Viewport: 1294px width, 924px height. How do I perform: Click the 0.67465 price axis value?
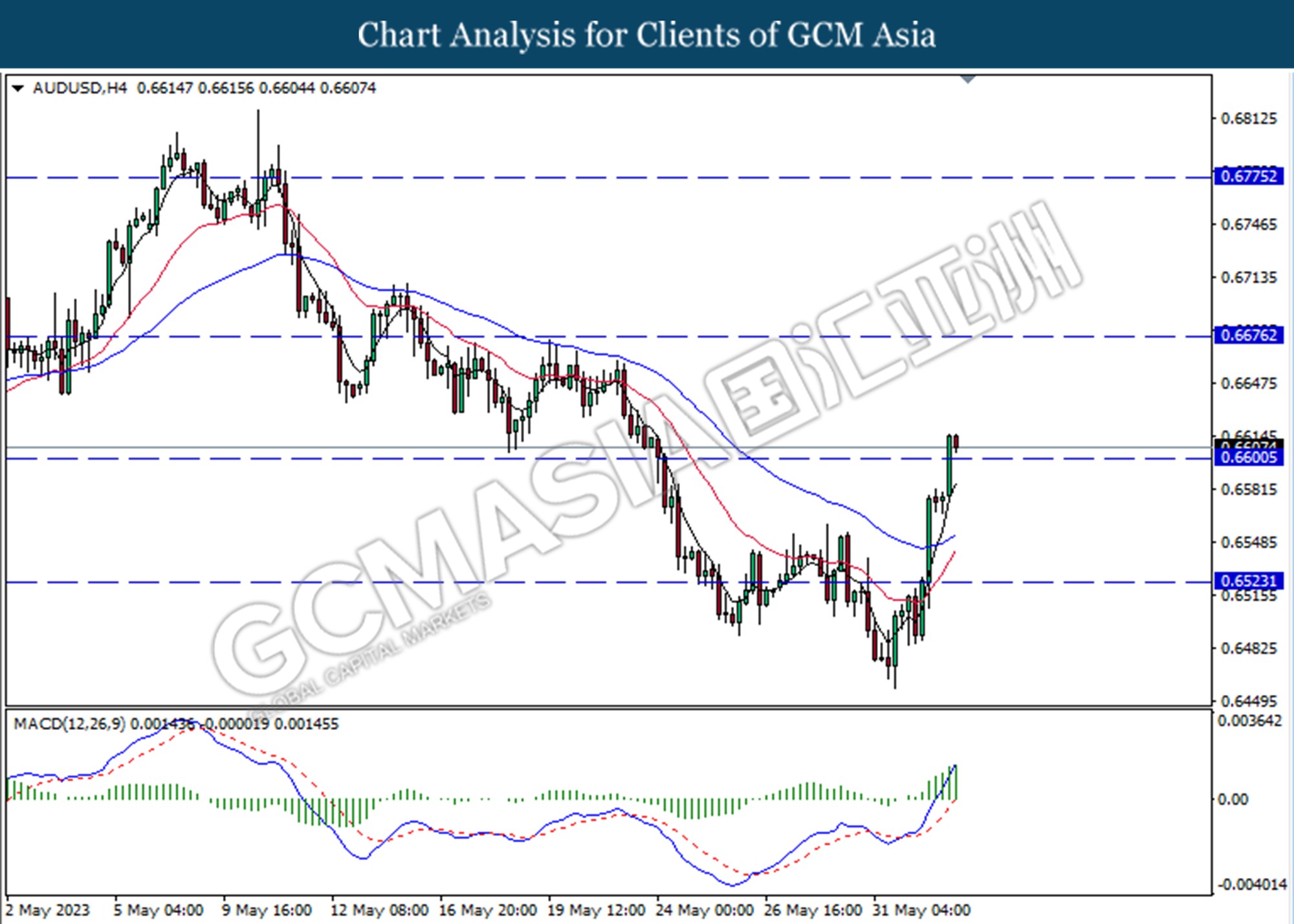tap(1249, 225)
